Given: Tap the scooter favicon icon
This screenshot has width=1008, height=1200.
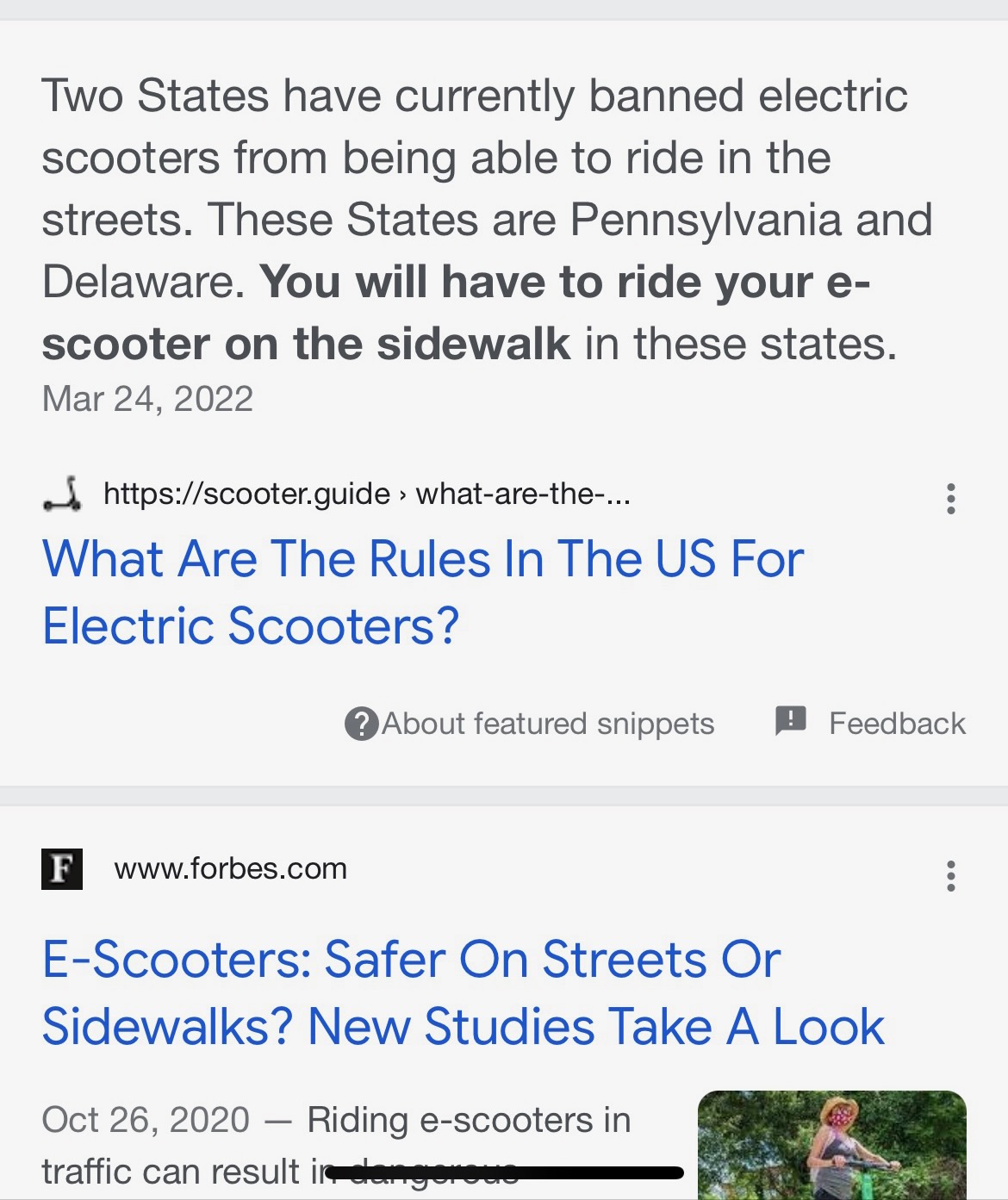Looking at the screenshot, I should [x=62, y=494].
